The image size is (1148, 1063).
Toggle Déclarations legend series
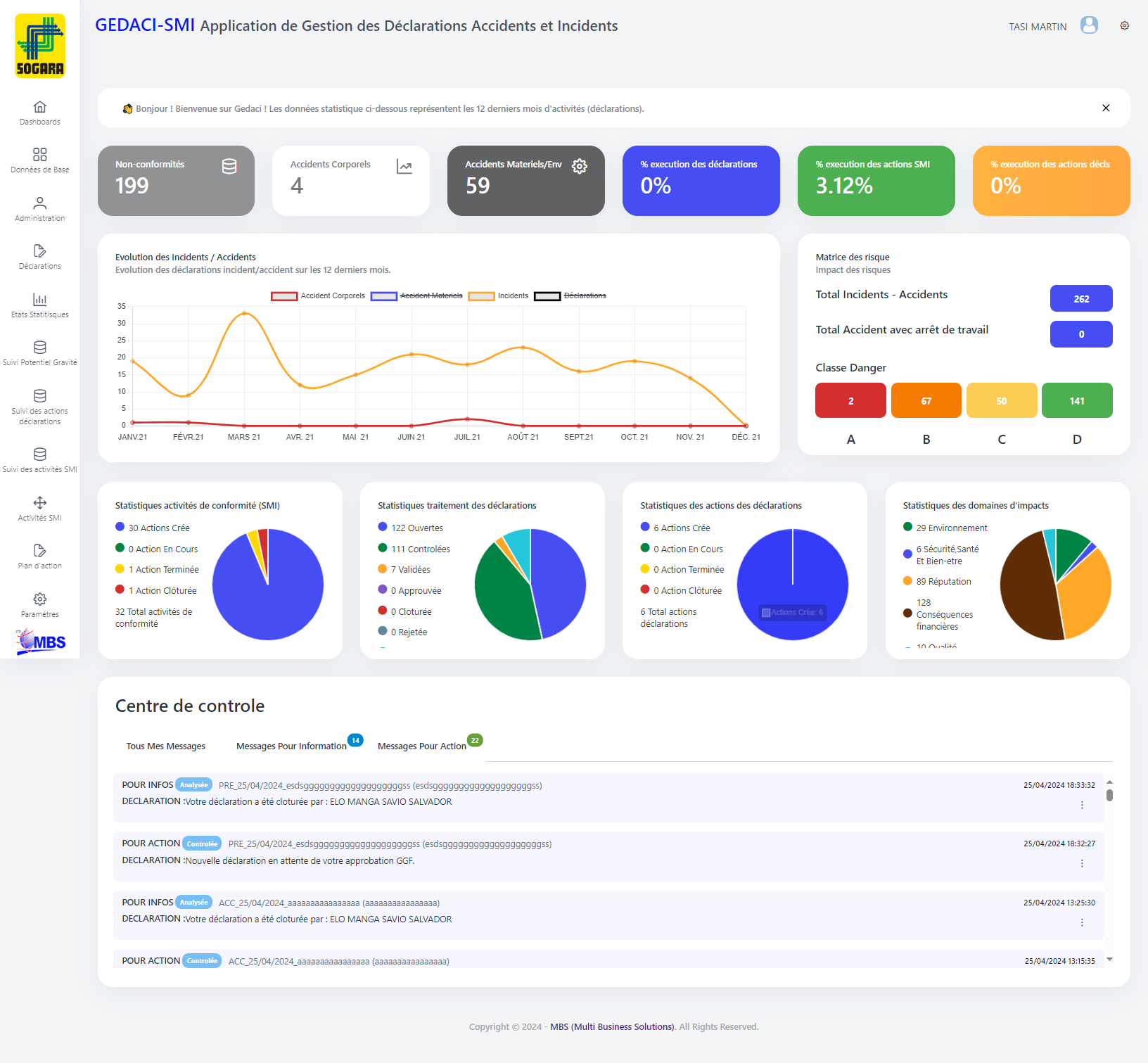(x=570, y=296)
